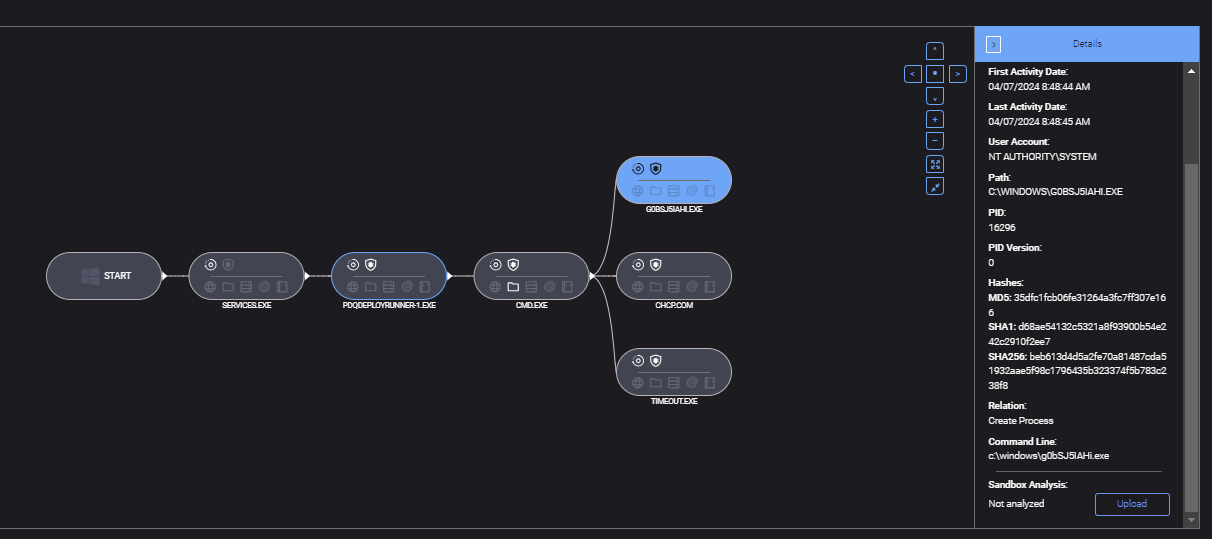
Task: Click the folder icon on CMD.EXE node
Action: (513, 287)
